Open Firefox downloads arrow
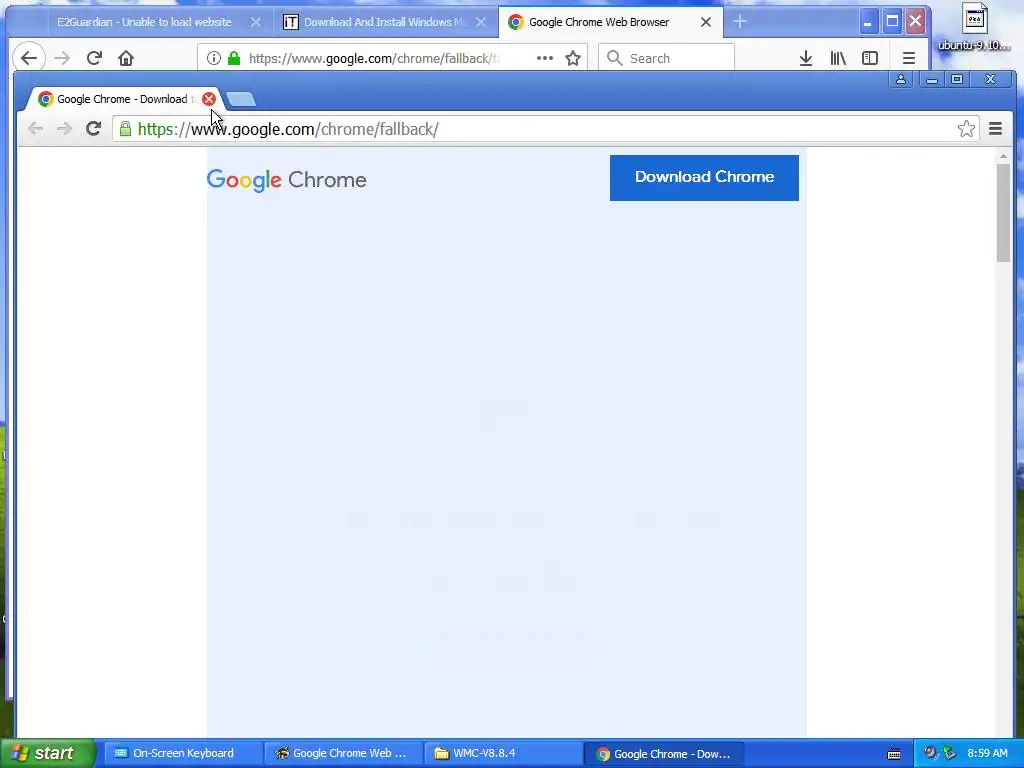Viewport: 1024px width, 768px height. (x=806, y=58)
